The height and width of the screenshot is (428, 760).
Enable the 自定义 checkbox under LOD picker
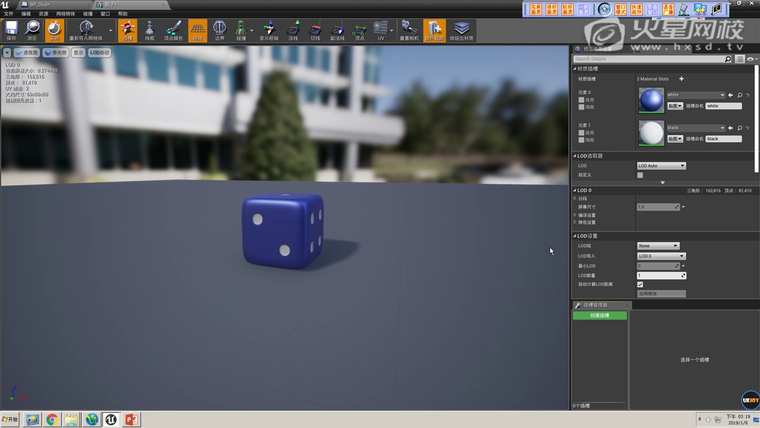point(640,175)
